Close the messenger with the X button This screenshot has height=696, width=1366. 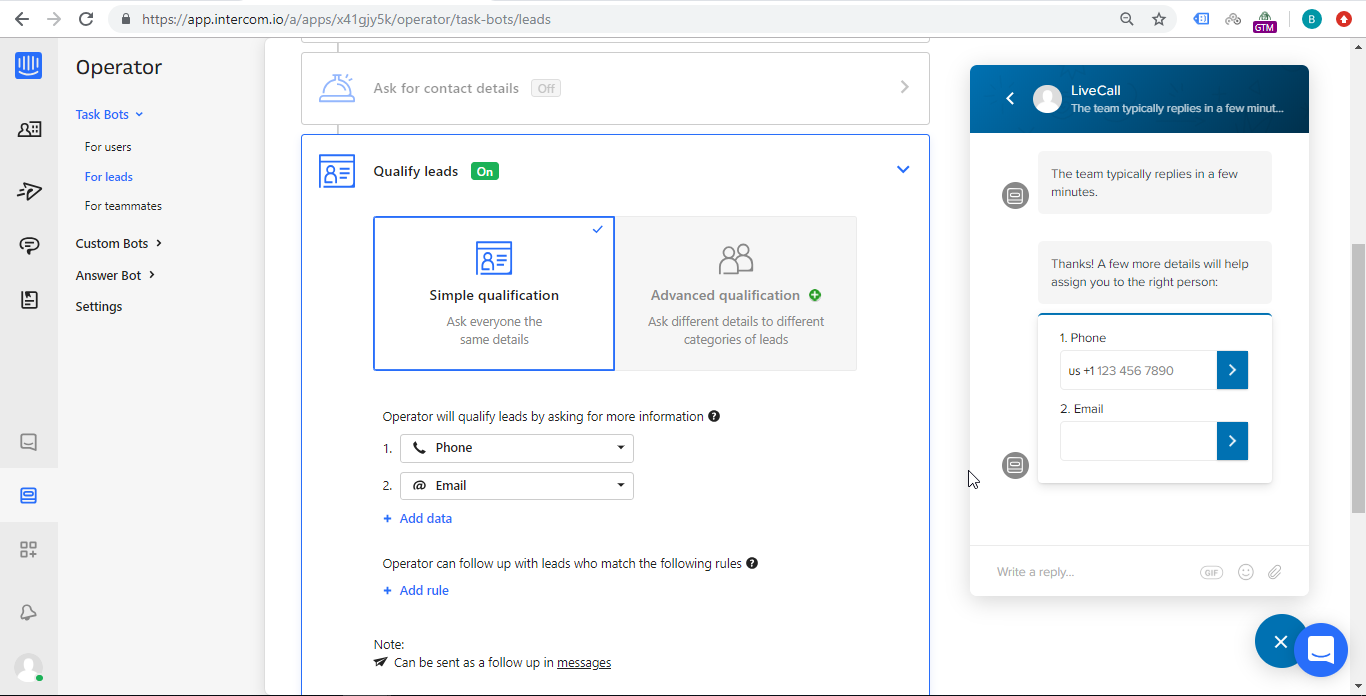1281,641
